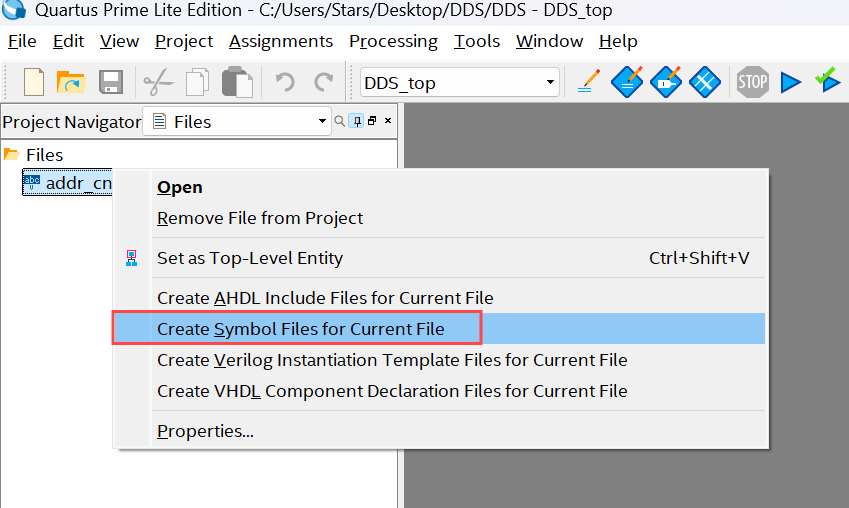
Task: Click the Cut scissors icon
Action: click(158, 82)
